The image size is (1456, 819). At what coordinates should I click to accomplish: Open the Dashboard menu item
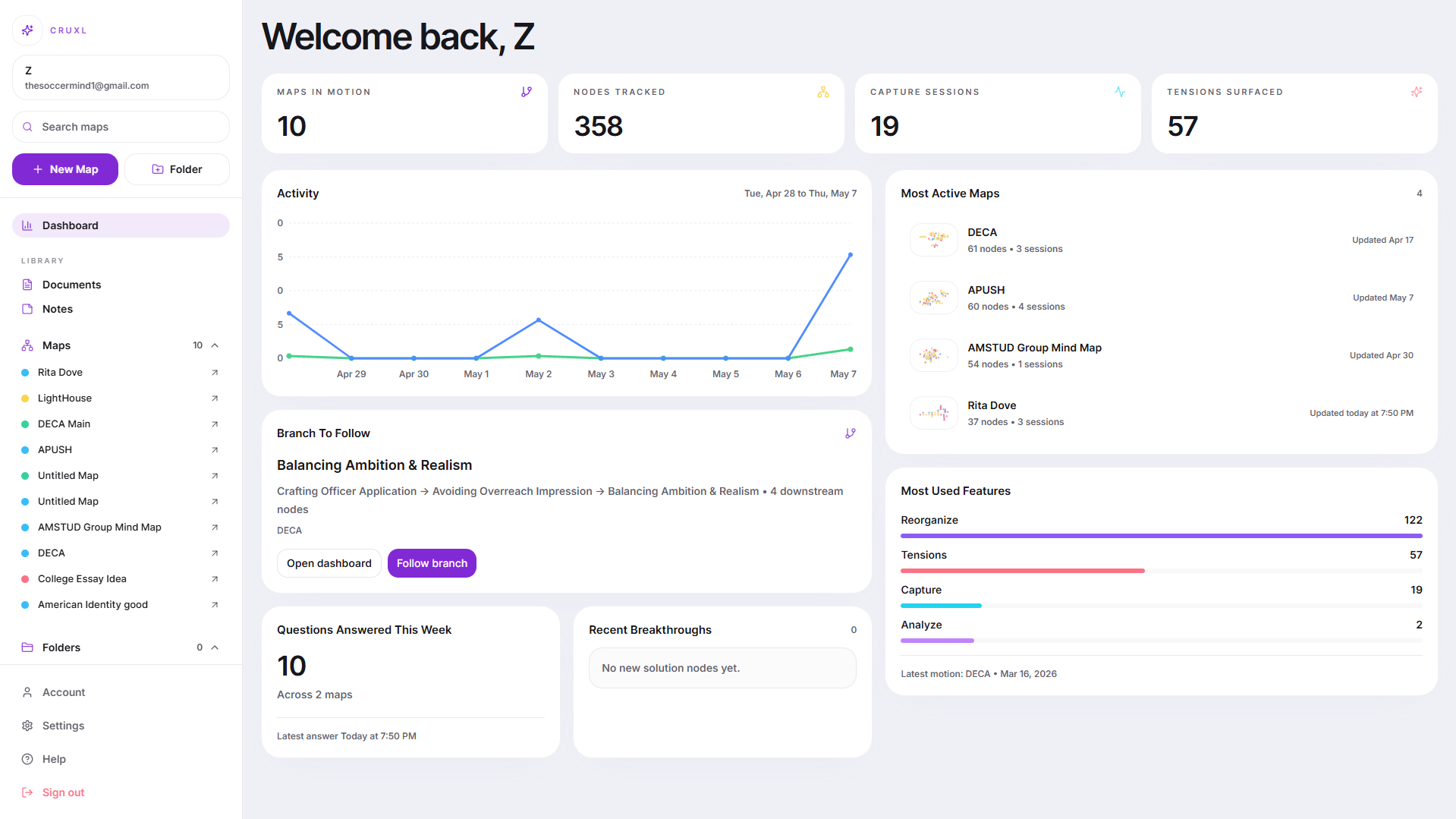pos(121,225)
